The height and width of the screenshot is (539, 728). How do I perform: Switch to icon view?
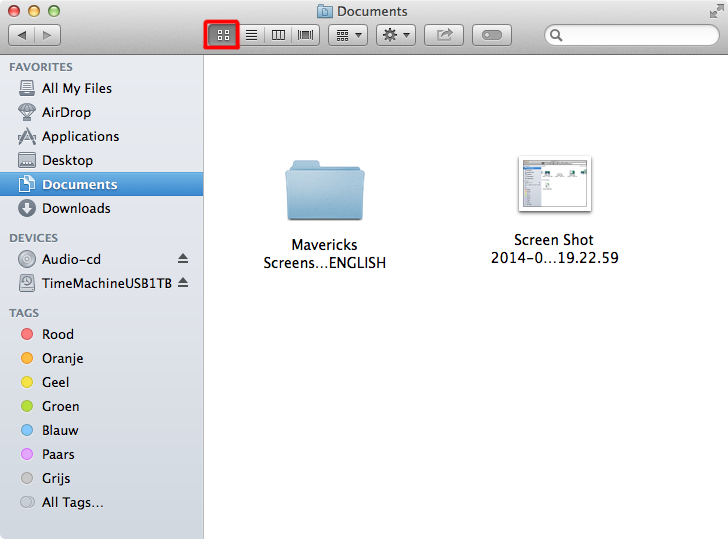click(x=223, y=35)
